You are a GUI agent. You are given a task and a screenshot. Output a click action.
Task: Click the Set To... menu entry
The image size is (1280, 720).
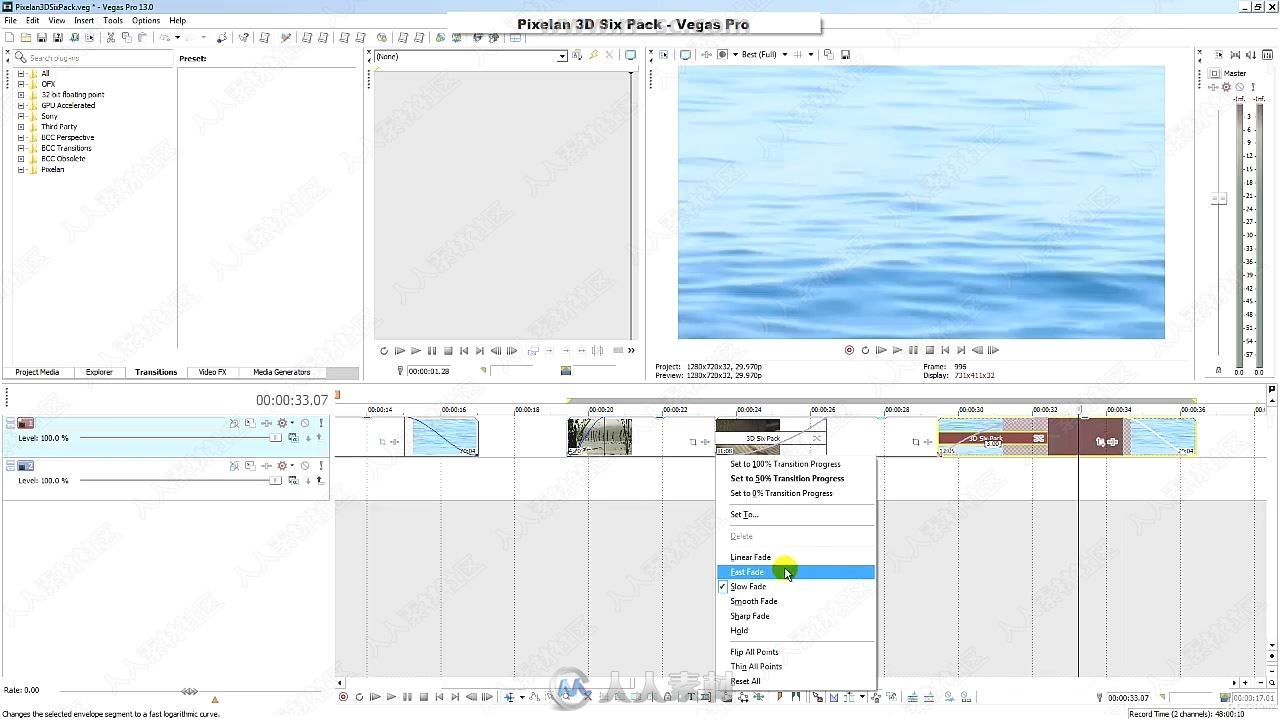796,514
